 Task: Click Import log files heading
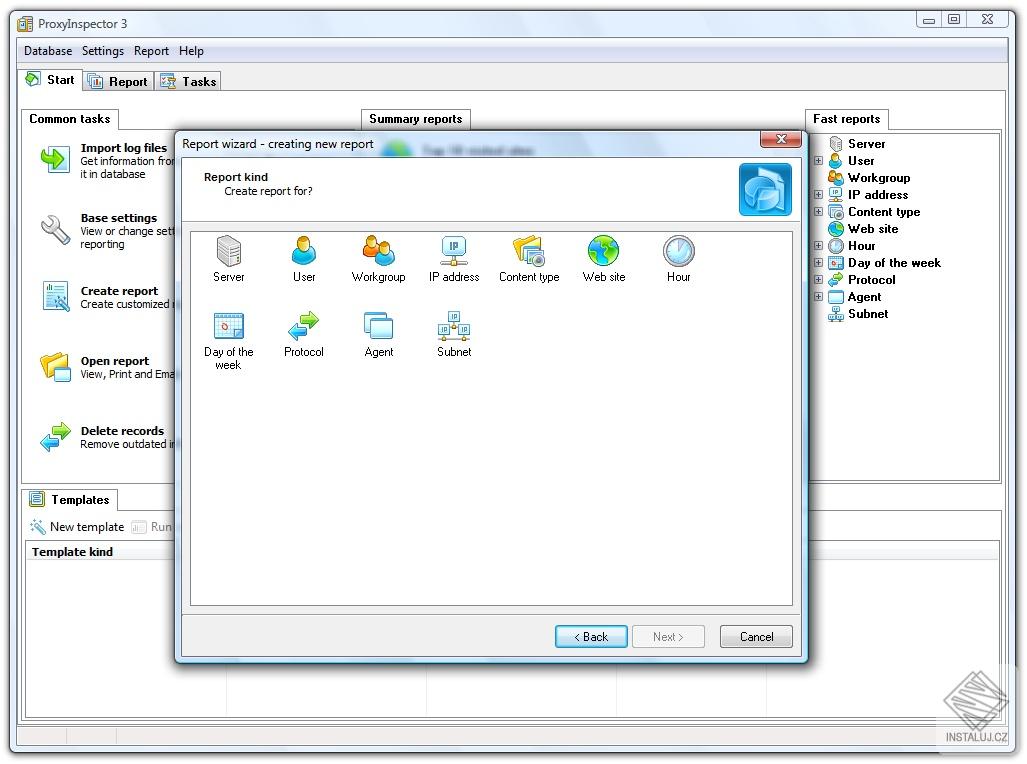124,148
